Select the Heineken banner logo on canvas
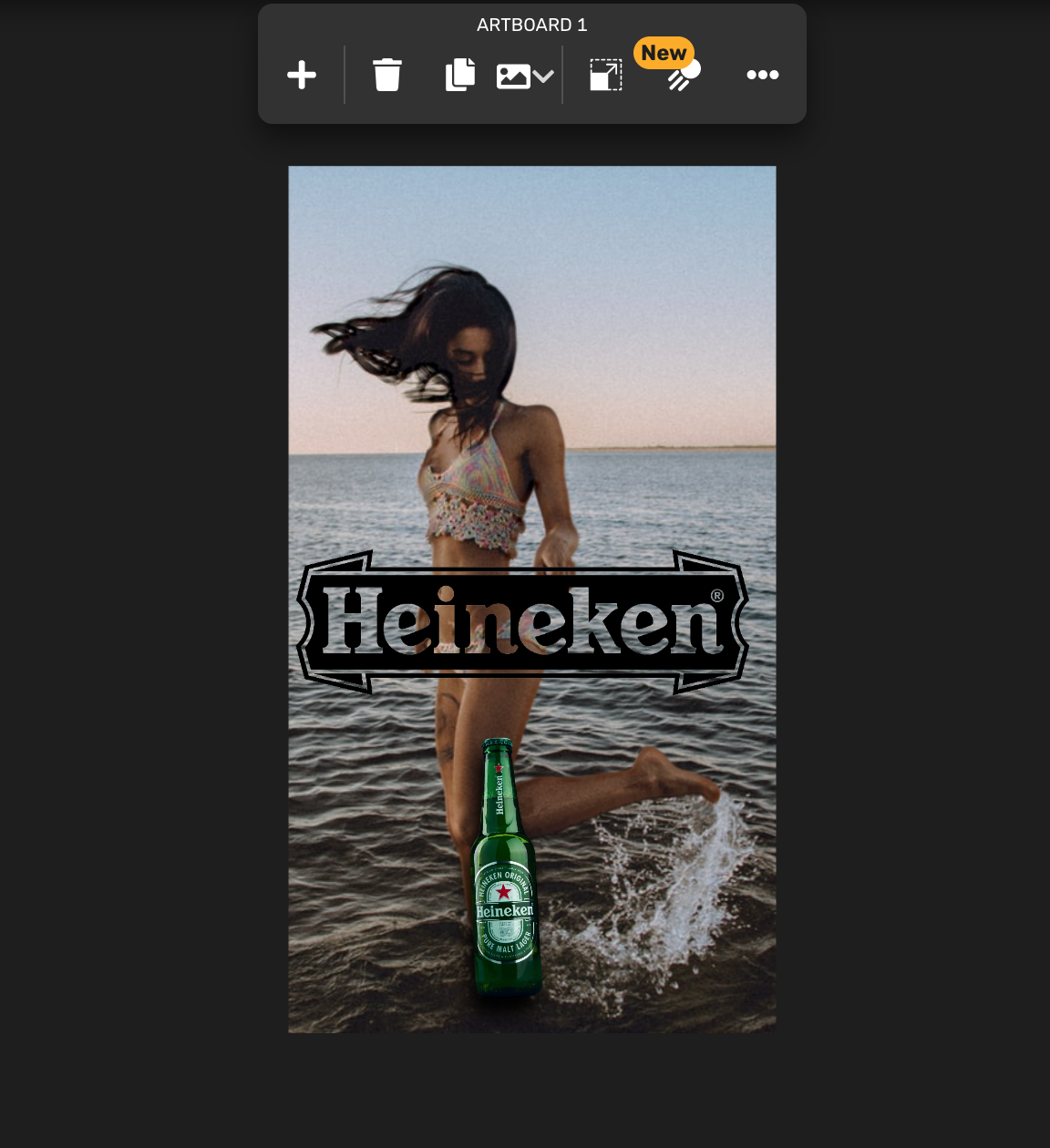Viewport: 1050px width, 1148px height. [x=522, y=622]
